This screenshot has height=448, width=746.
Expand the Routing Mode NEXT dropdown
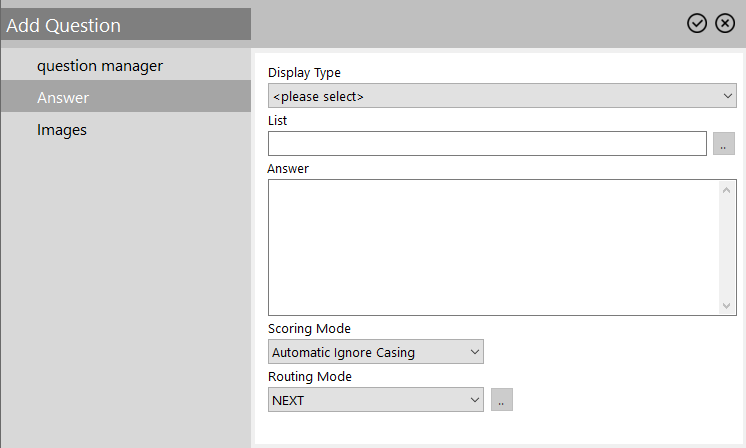(x=376, y=399)
